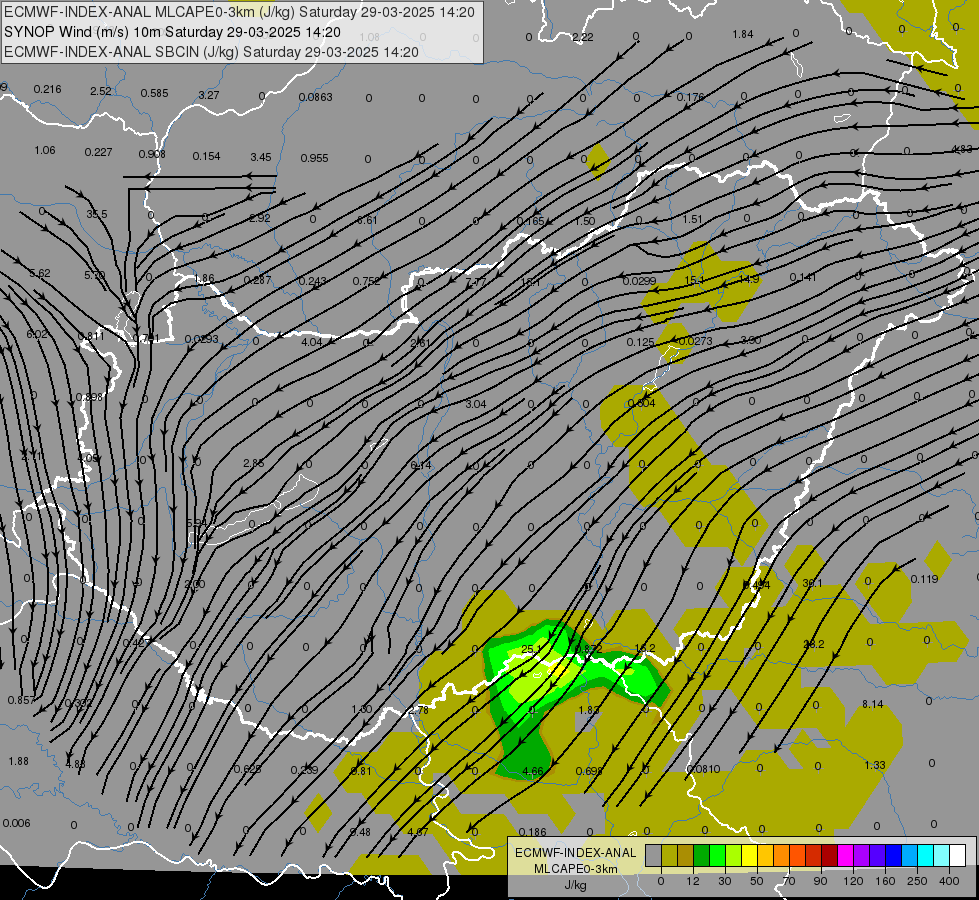Click the map value '0.186'
Viewport: 979px width, 900px height.
click(x=532, y=832)
